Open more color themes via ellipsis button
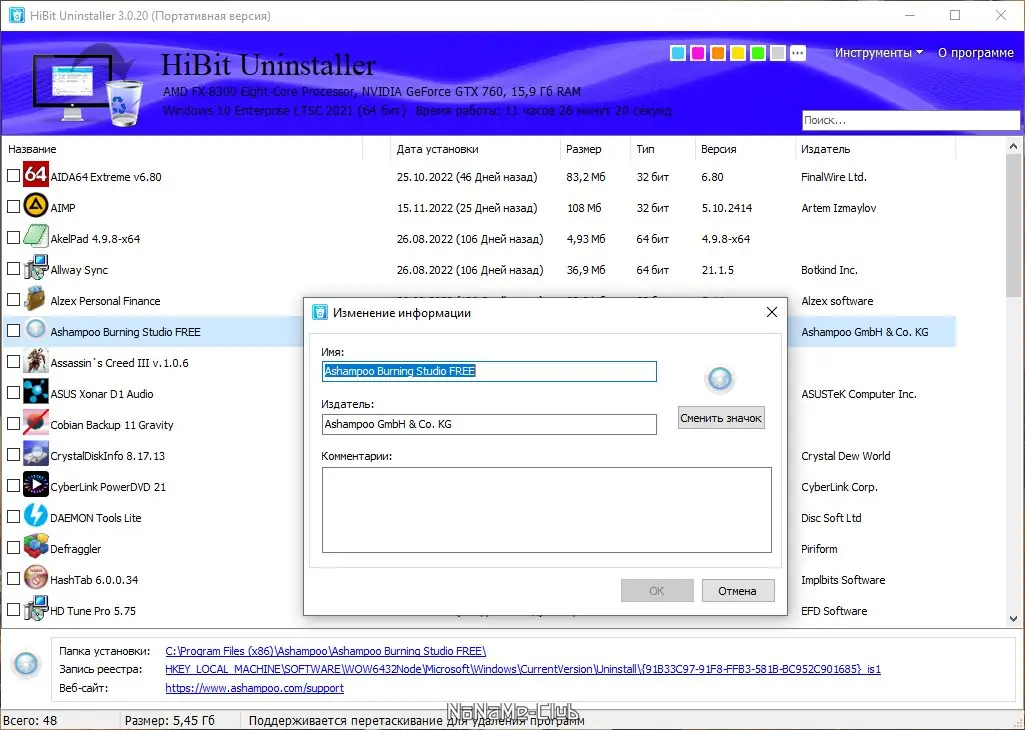1025x730 pixels. coord(798,53)
